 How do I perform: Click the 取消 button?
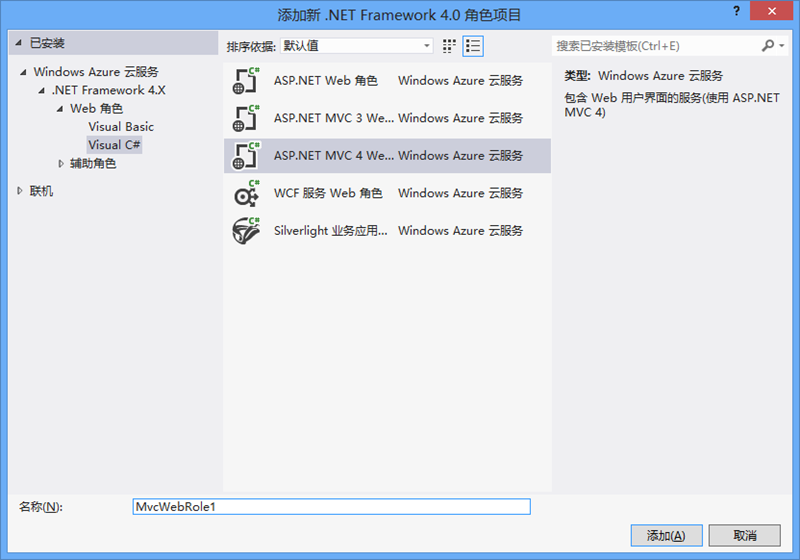(744, 536)
